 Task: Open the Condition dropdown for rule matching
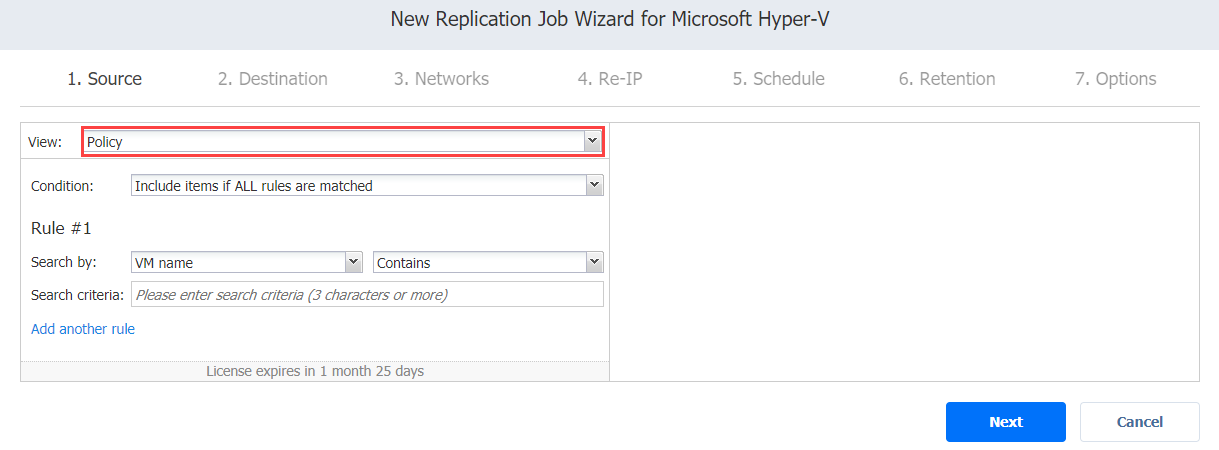367,185
